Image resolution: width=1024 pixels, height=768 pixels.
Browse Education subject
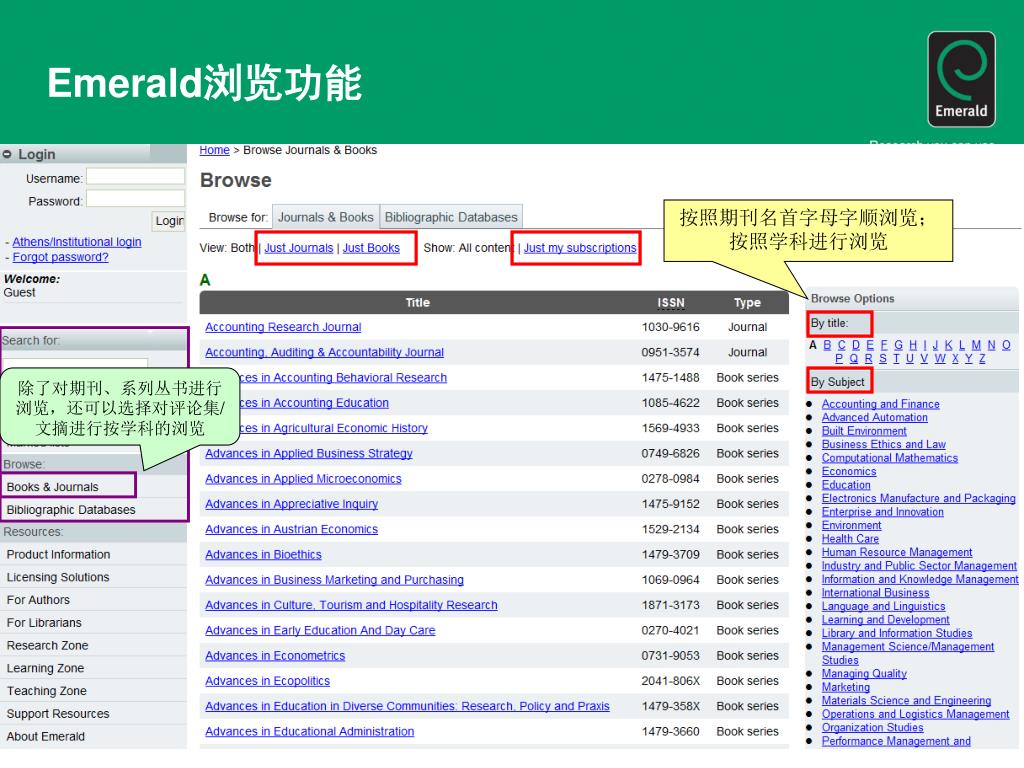point(846,485)
